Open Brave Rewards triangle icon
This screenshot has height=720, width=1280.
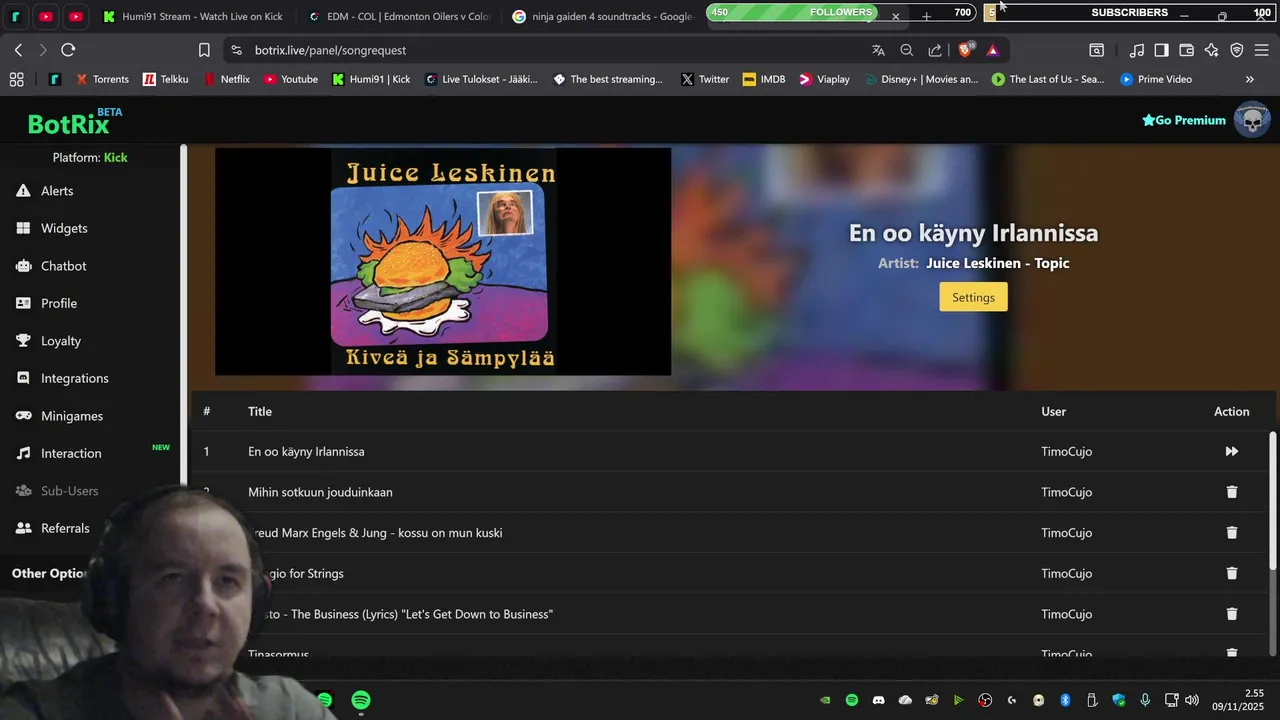click(992, 50)
